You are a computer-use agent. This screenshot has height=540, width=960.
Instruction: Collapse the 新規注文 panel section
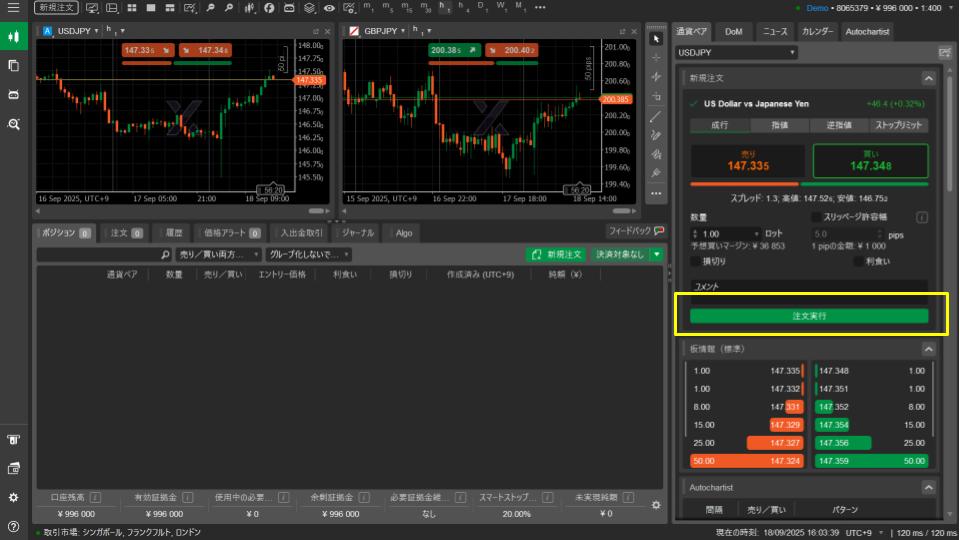click(x=928, y=78)
